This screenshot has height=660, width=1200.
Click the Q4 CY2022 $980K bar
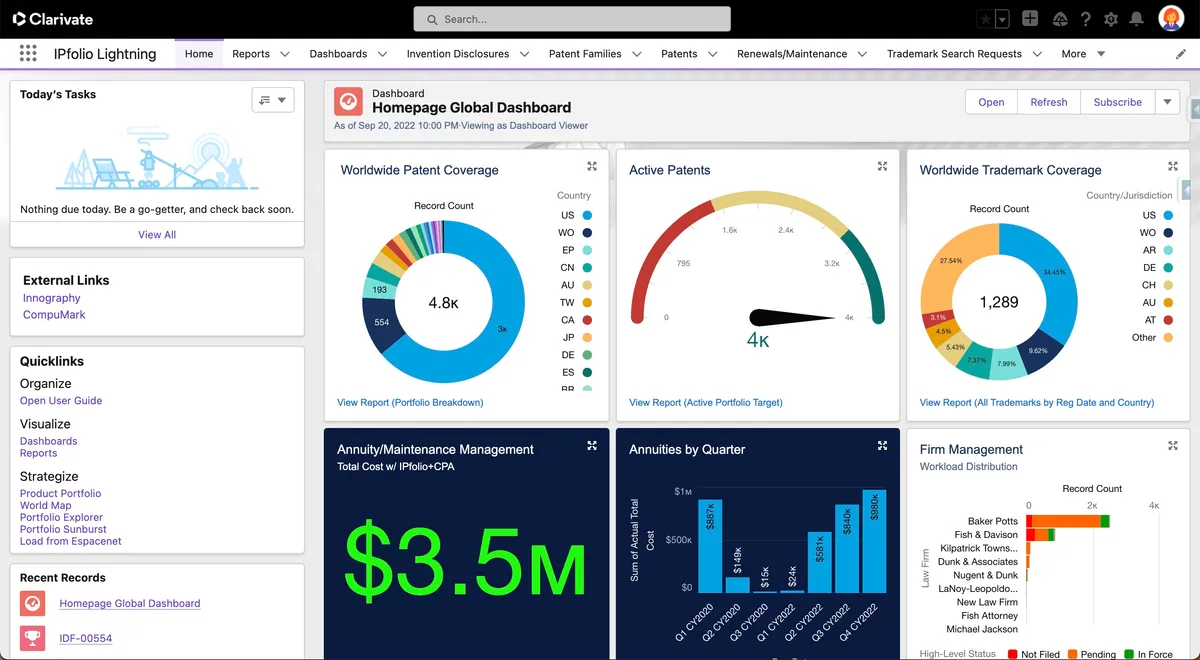[x=874, y=541]
